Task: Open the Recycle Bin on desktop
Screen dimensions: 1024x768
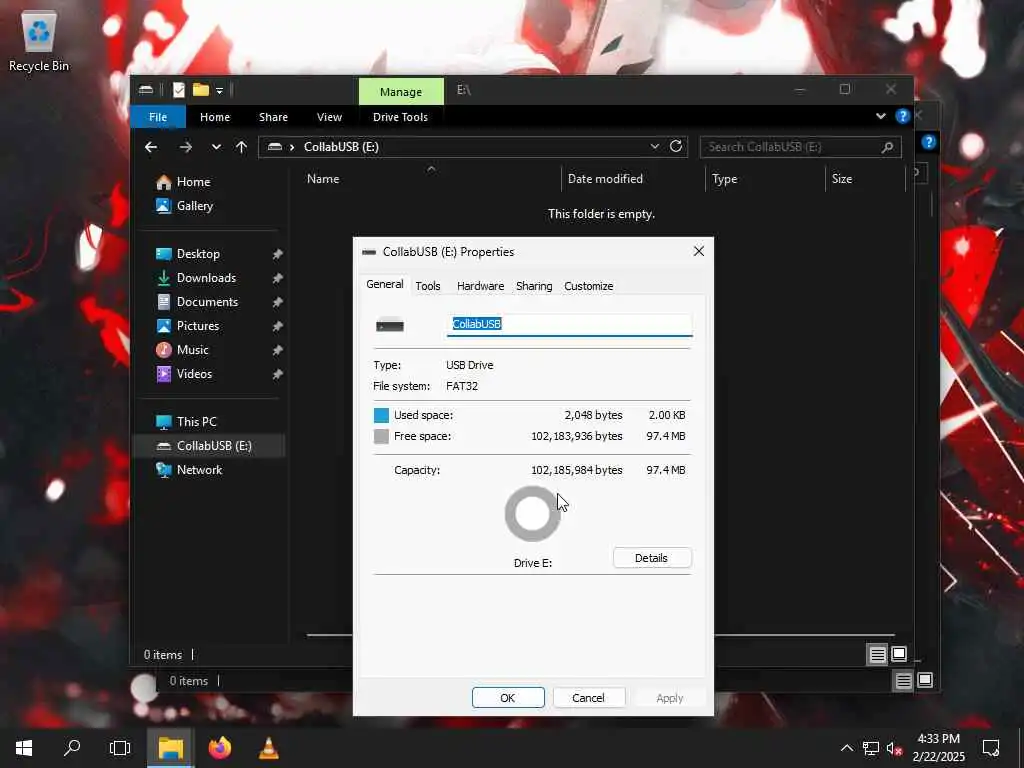Action: [x=39, y=41]
